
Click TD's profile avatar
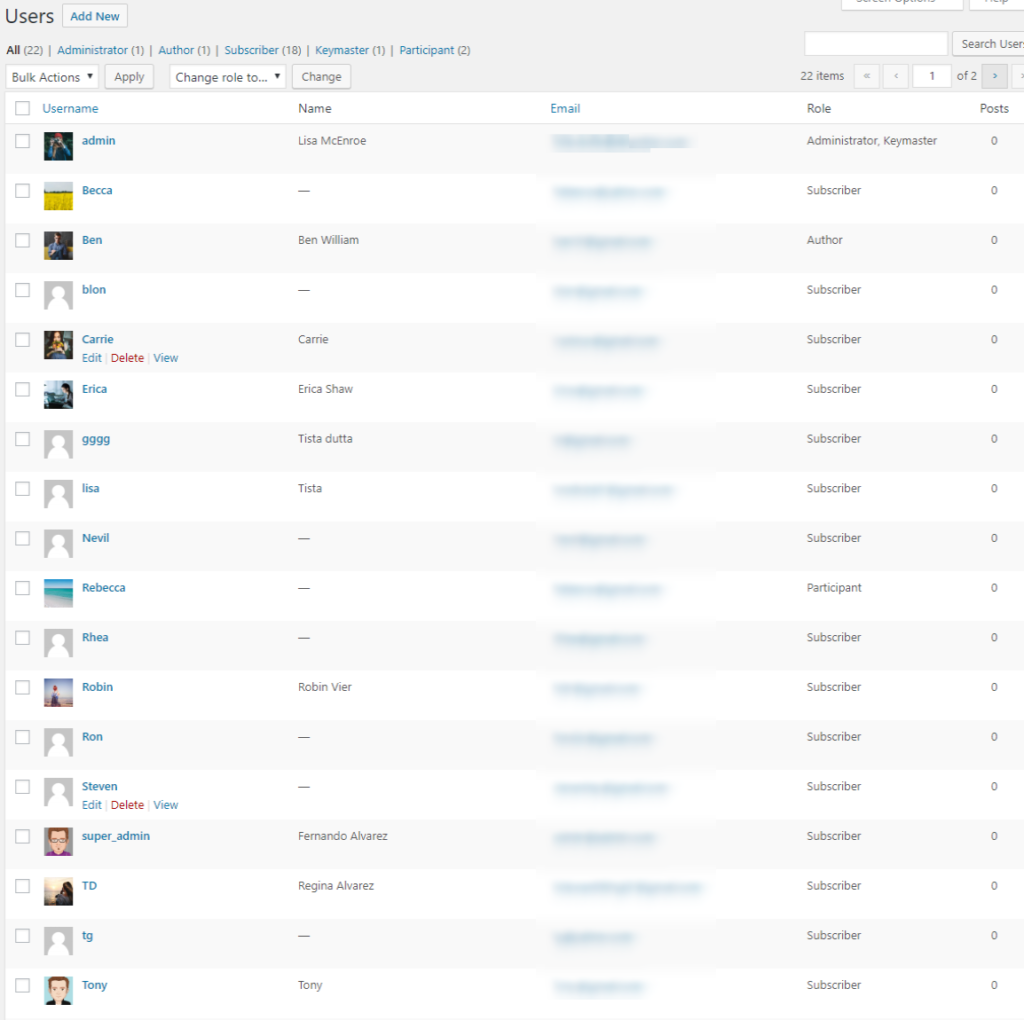point(57,893)
